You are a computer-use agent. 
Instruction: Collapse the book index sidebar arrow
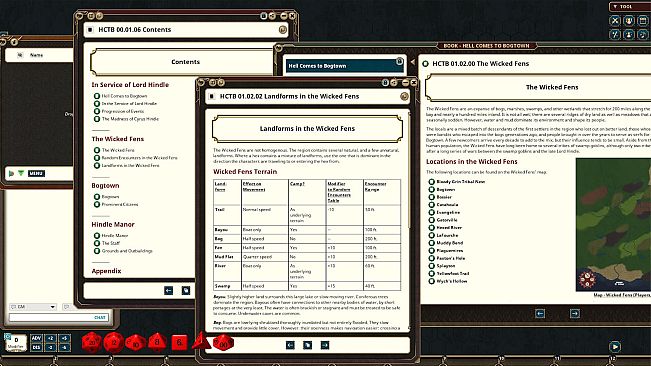click(413, 62)
